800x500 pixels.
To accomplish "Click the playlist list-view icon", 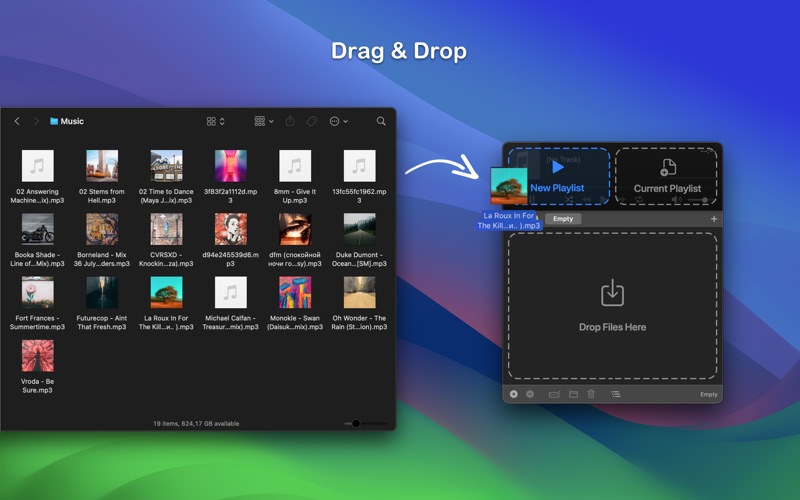I will (616, 394).
